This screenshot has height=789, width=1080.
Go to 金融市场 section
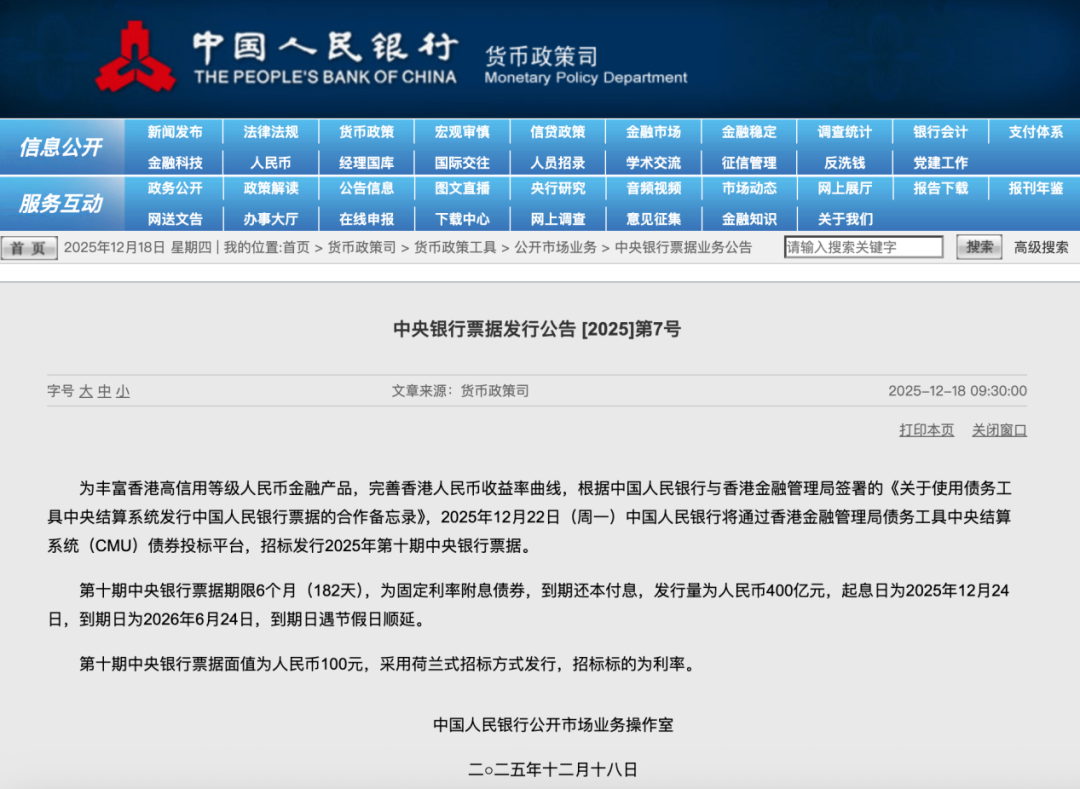click(653, 132)
